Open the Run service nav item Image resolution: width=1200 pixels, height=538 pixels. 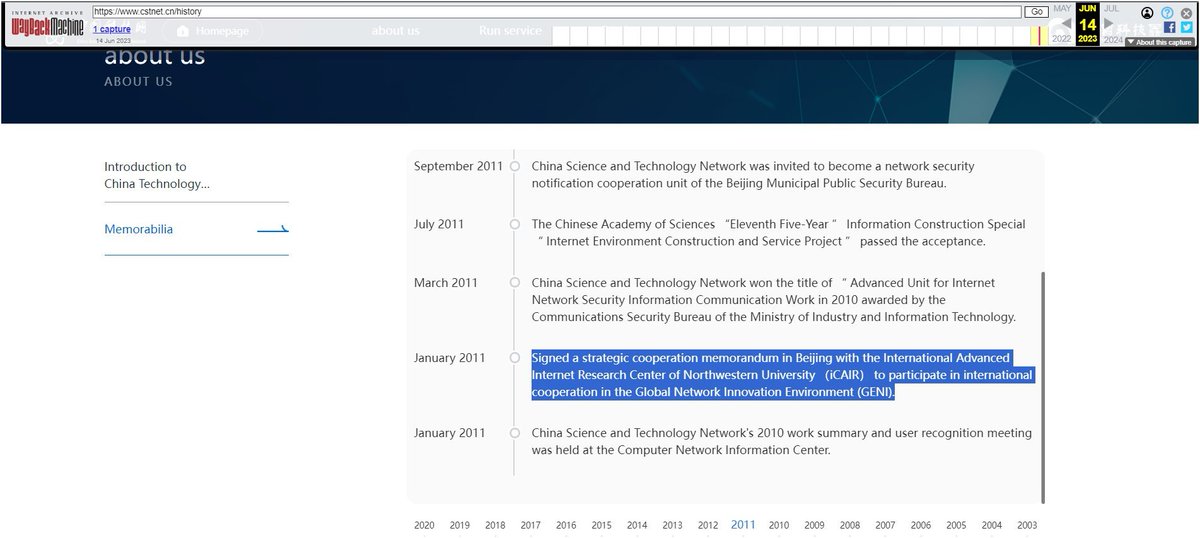point(510,31)
